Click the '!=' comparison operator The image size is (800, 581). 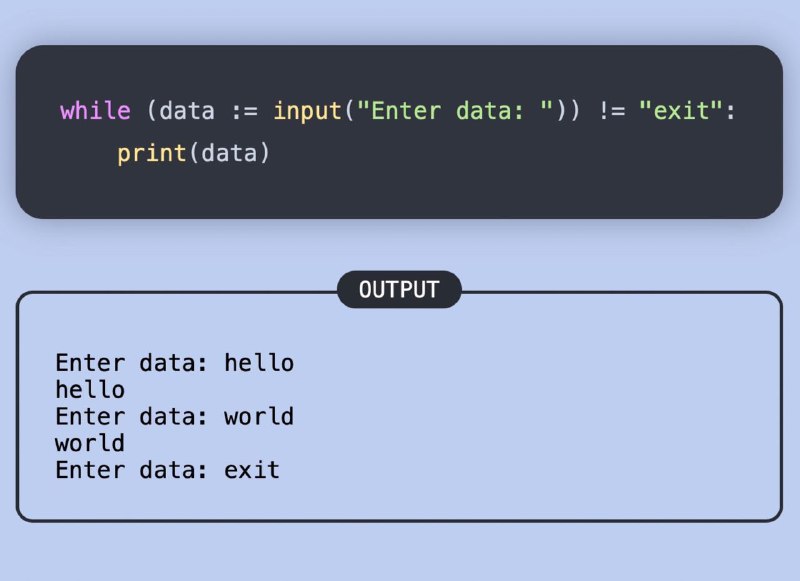tap(612, 111)
